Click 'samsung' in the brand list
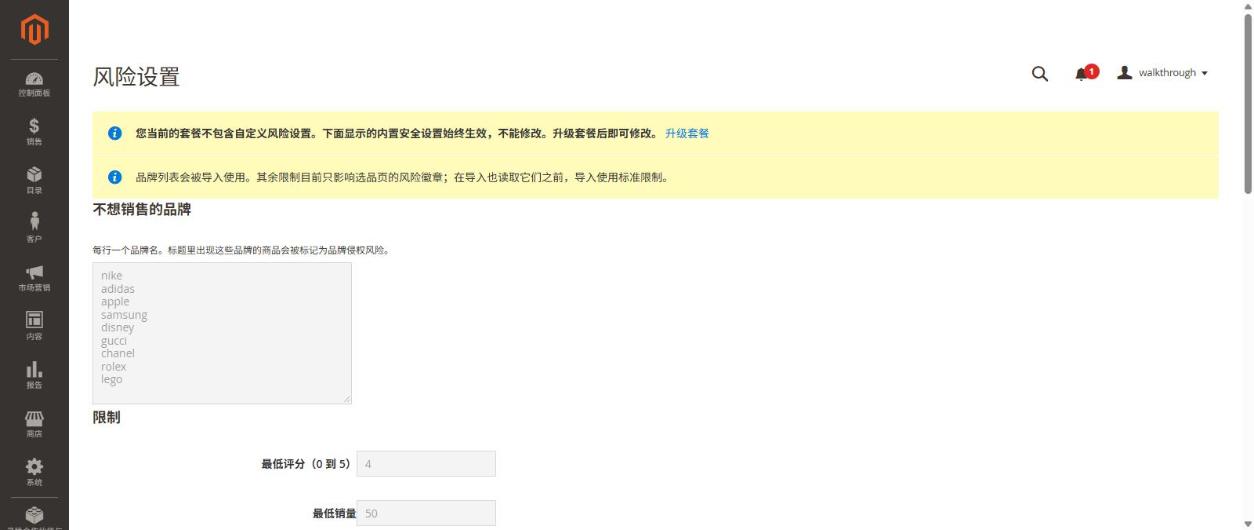 coord(124,315)
